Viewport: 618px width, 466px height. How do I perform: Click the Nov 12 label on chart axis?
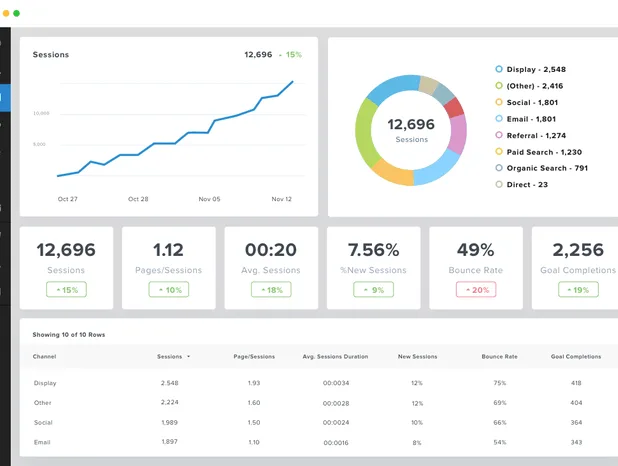[281, 199]
